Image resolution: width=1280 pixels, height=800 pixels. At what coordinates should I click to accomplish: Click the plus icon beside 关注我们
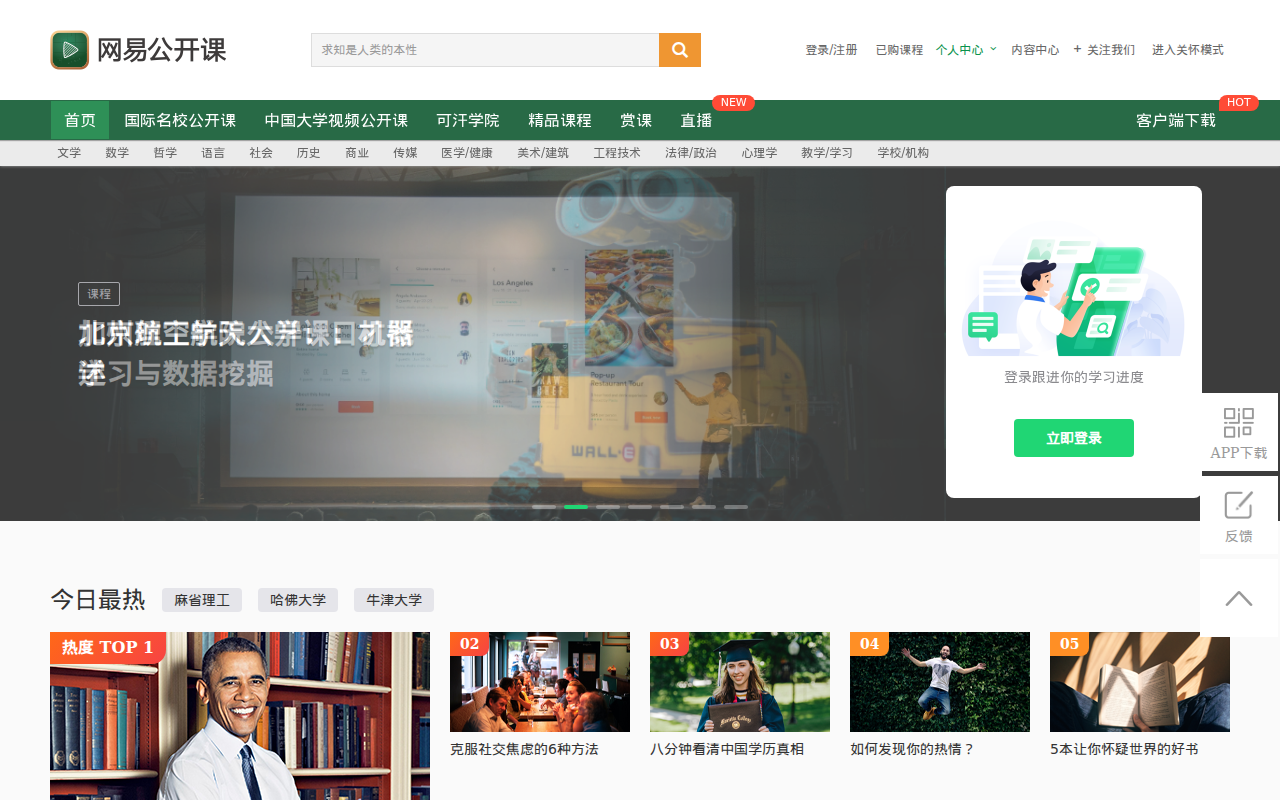(1077, 49)
